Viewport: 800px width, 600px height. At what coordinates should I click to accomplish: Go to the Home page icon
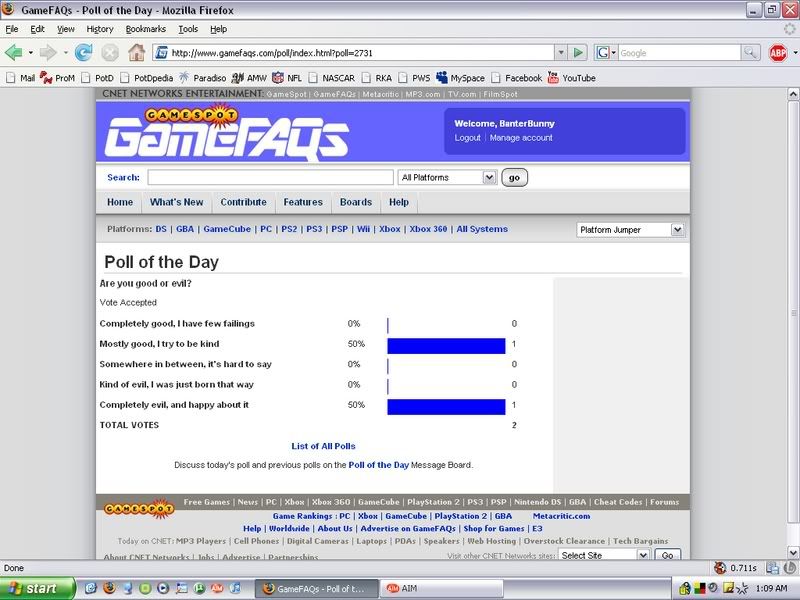pos(136,52)
